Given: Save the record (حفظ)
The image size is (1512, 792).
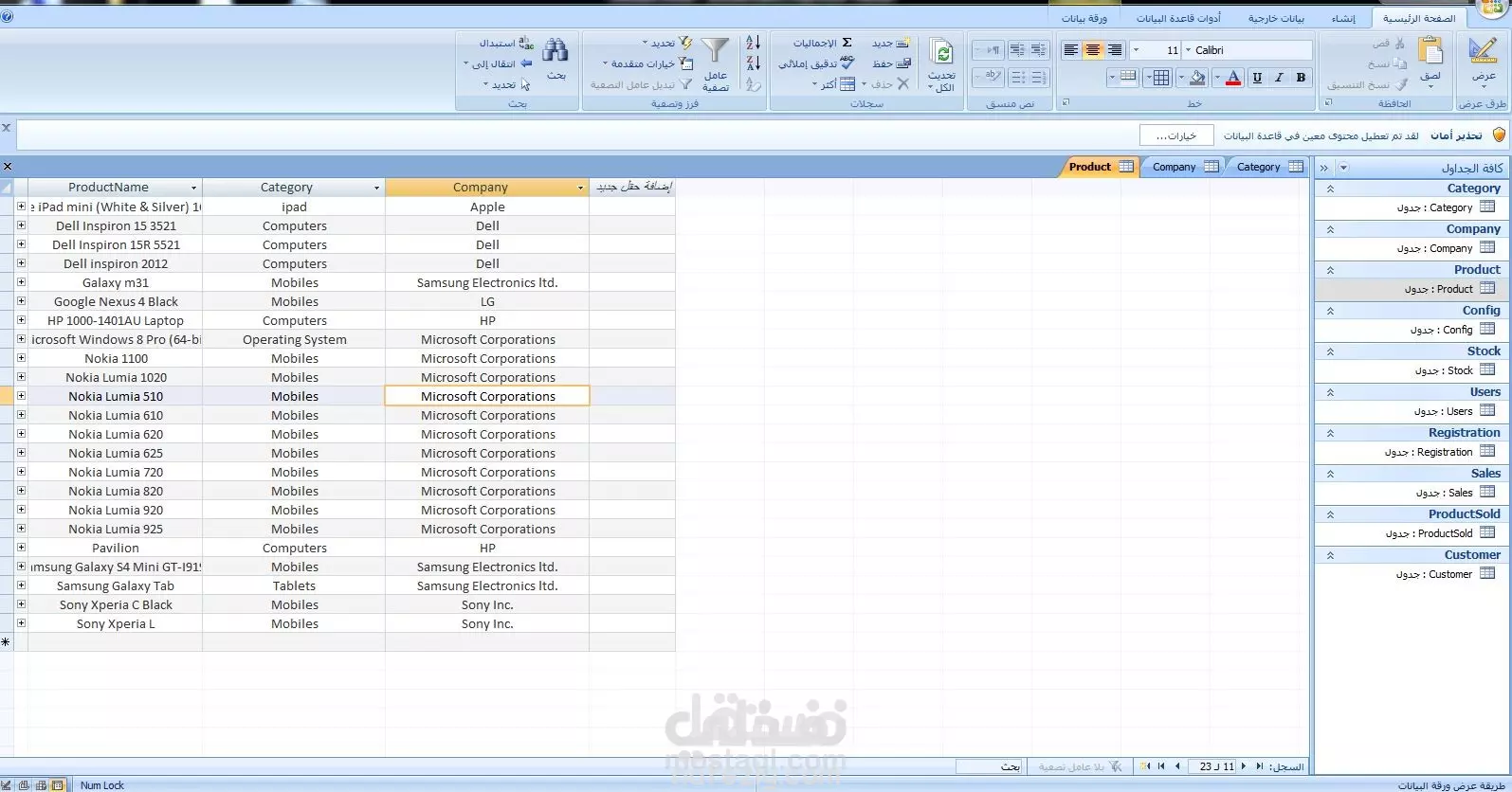Looking at the screenshot, I should click(x=891, y=63).
